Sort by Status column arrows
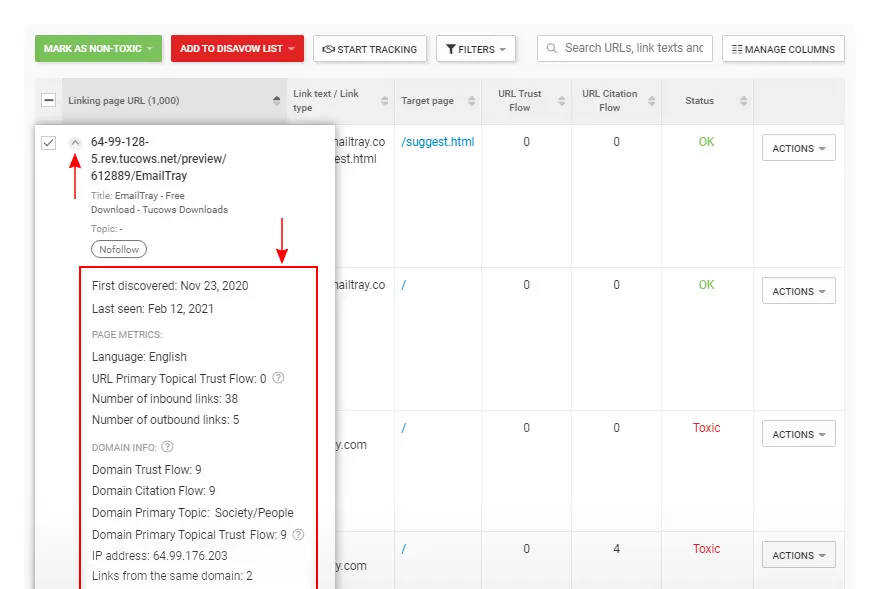 (744, 101)
